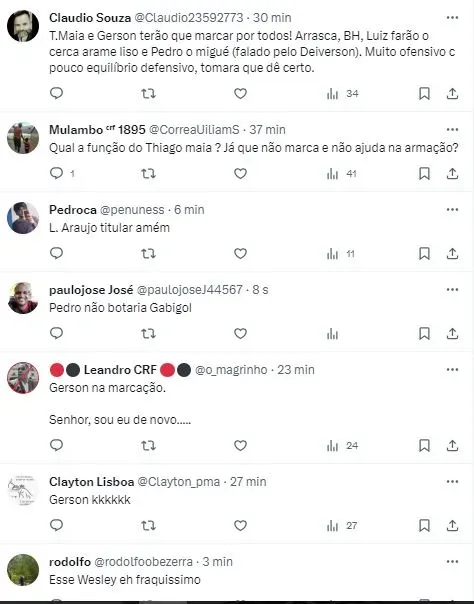Reply to Claudio Souza's tweet
Viewport: 474px width, 604px height.
point(57,93)
